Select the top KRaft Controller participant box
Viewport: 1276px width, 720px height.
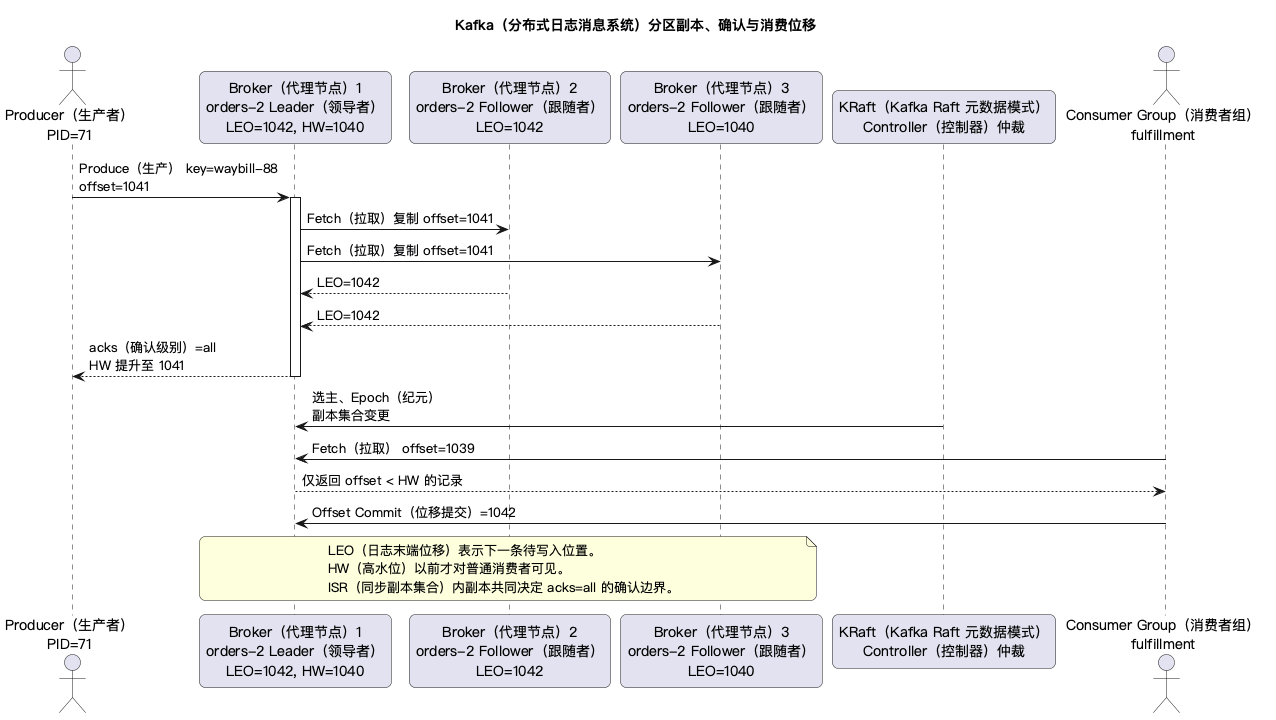point(943,117)
